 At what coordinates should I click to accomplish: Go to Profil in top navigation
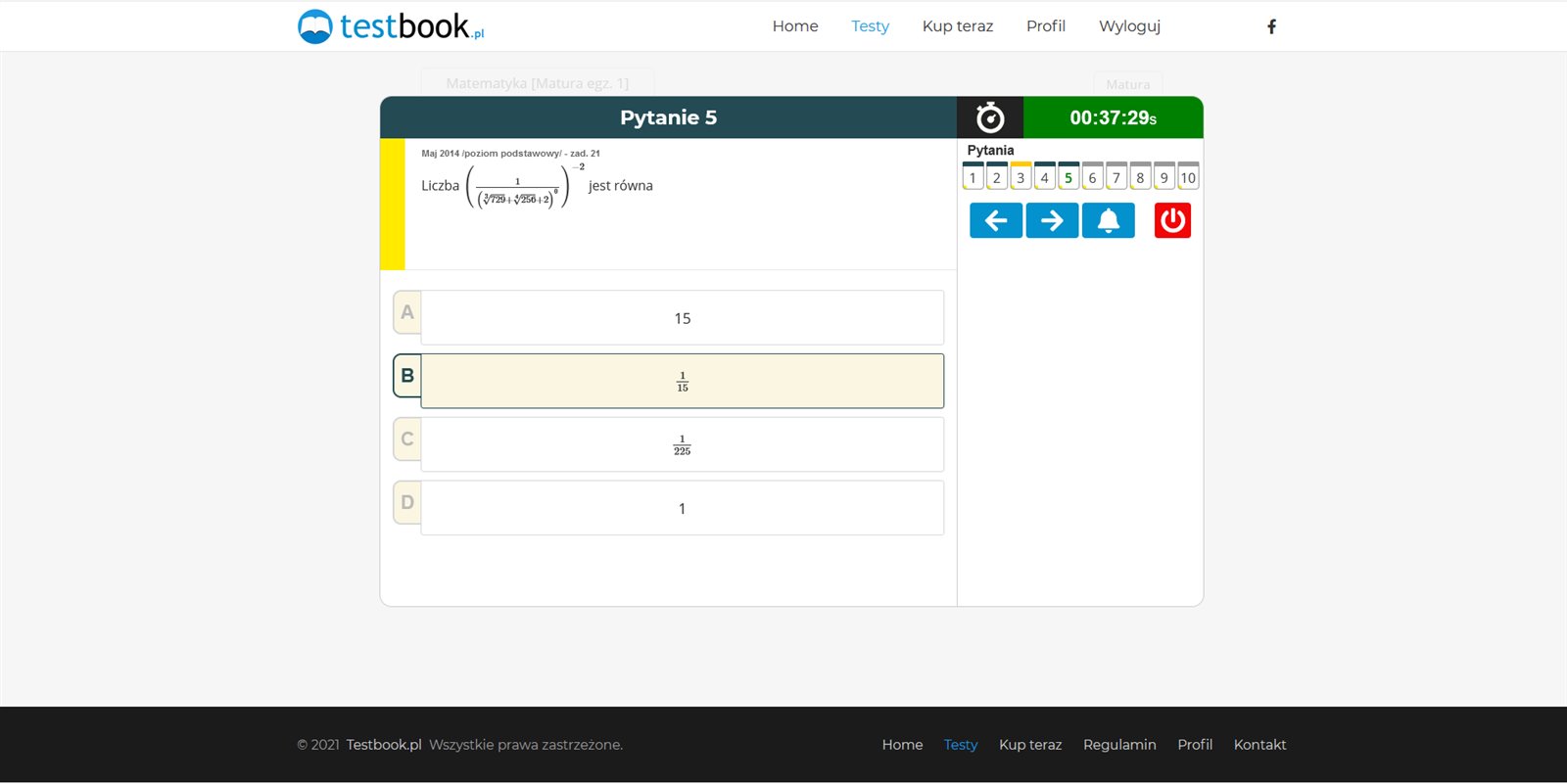click(1045, 26)
